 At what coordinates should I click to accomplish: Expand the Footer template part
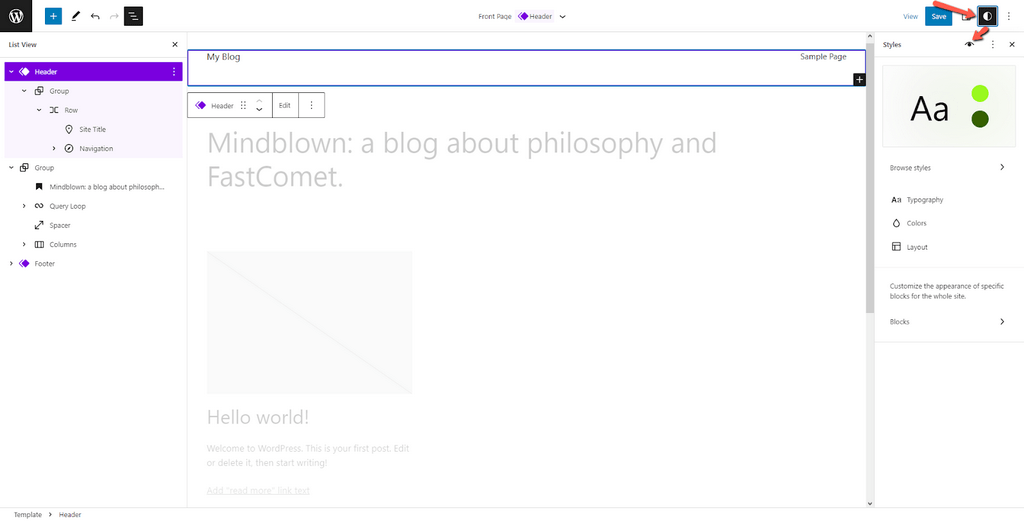(11, 264)
